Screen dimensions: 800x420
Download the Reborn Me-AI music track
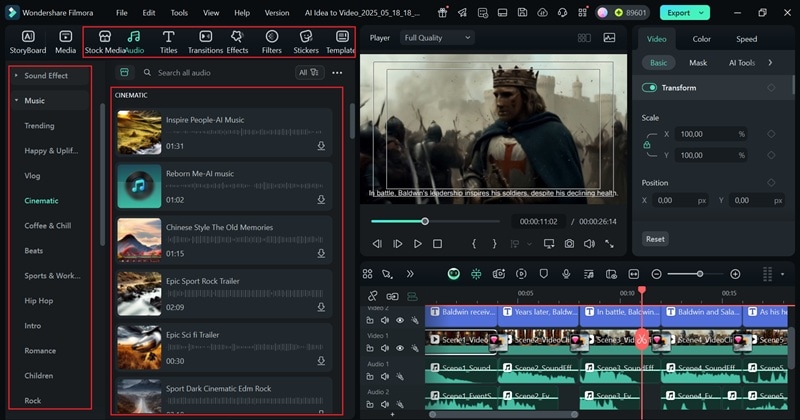[321, 200]
